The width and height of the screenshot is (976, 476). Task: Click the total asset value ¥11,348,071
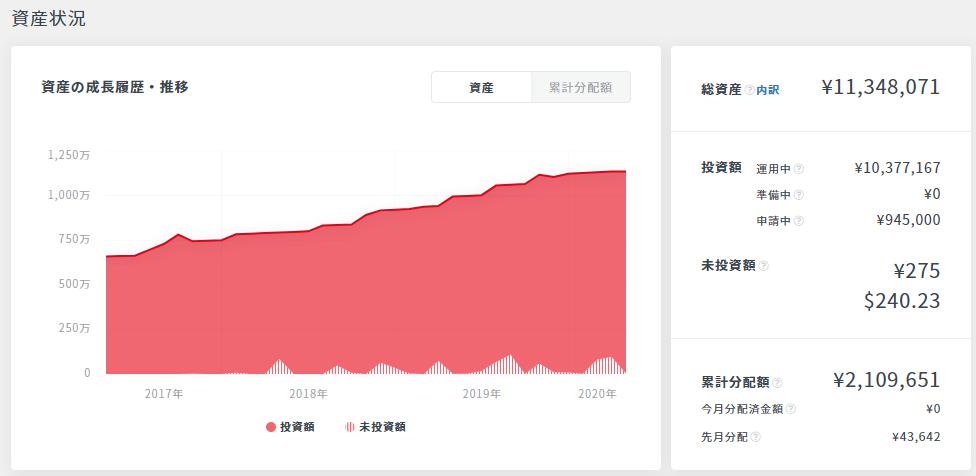coord(880,87)
